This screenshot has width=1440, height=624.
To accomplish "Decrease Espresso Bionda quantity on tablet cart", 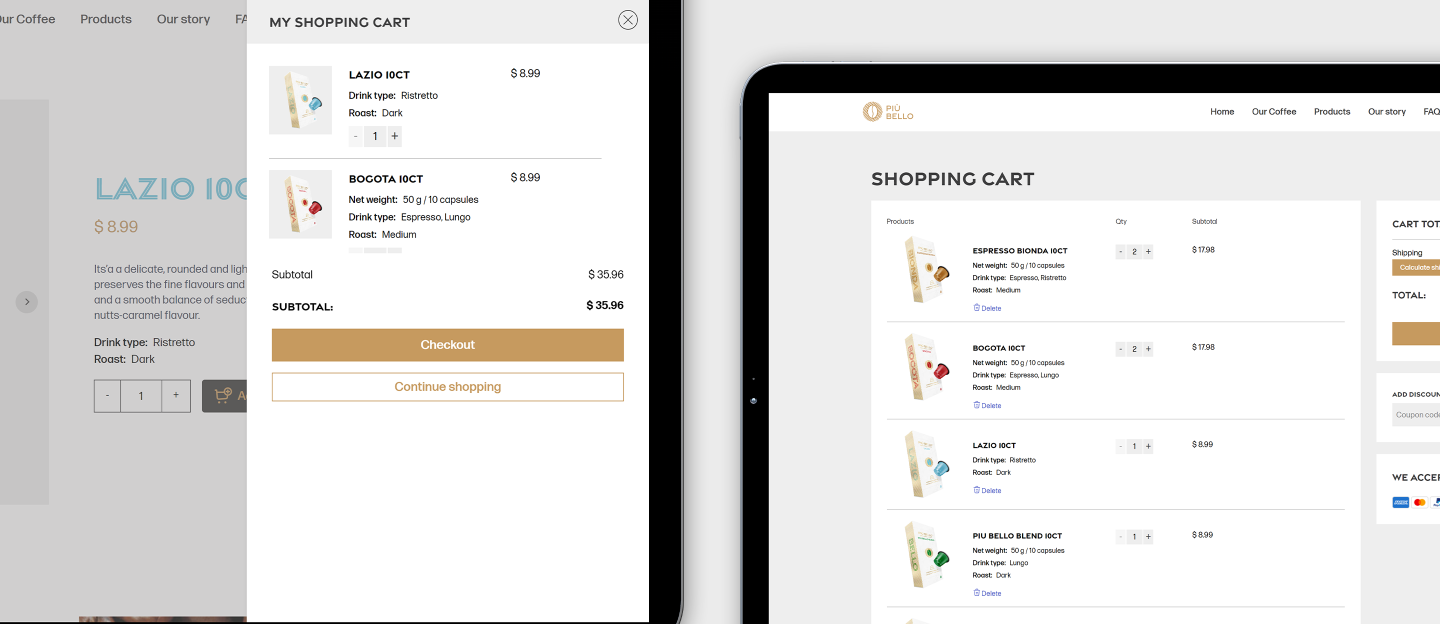I will pyautogui.click(x=1121, y=252).
